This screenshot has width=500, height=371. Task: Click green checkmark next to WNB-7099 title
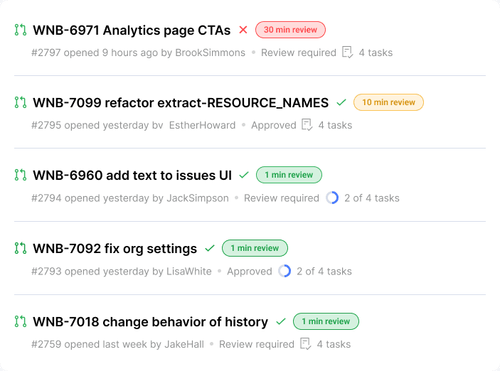point(341,102)
